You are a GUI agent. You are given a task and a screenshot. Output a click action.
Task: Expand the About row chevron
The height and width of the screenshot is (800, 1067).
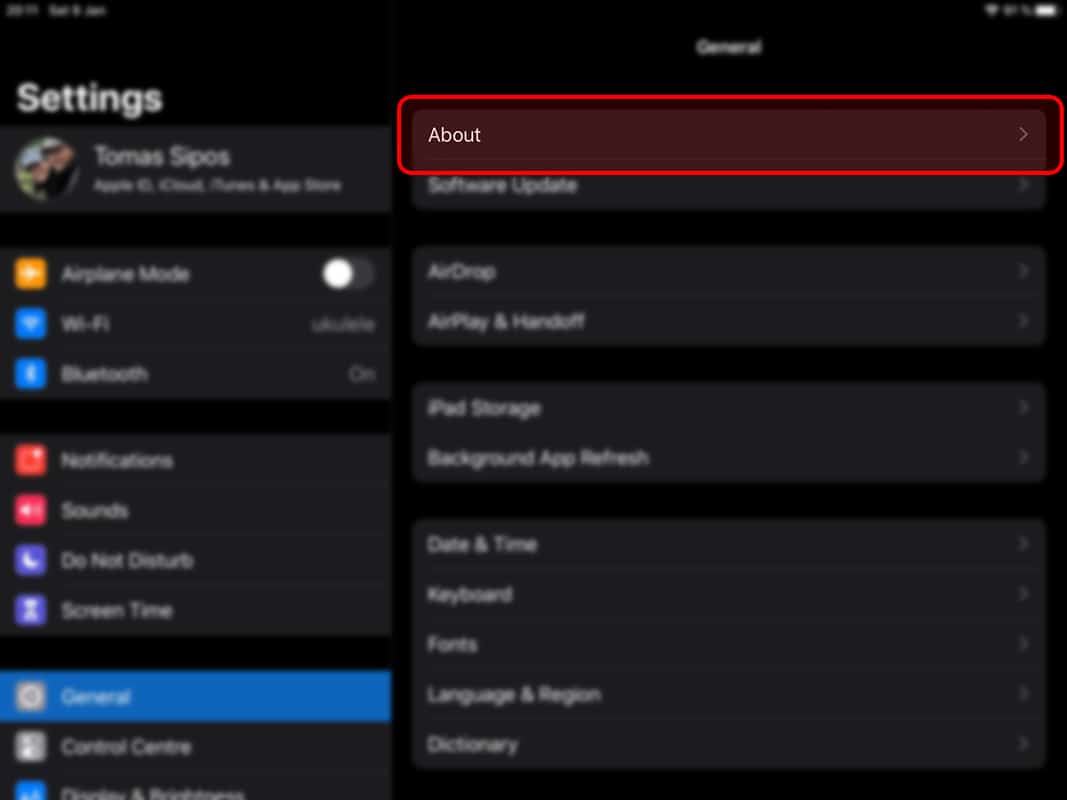pos(1023,135)
